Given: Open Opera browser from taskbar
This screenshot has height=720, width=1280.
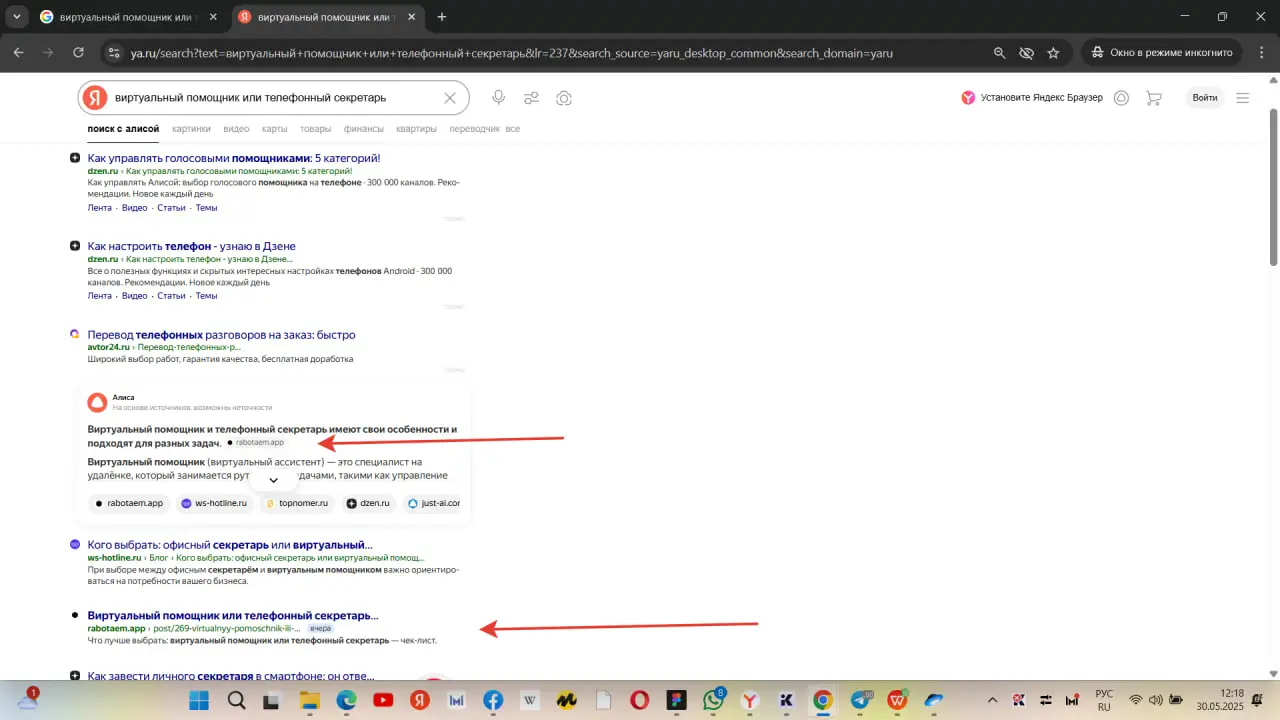Looking at the screenshot, I should pyautogui.click(x=640, y=700).
